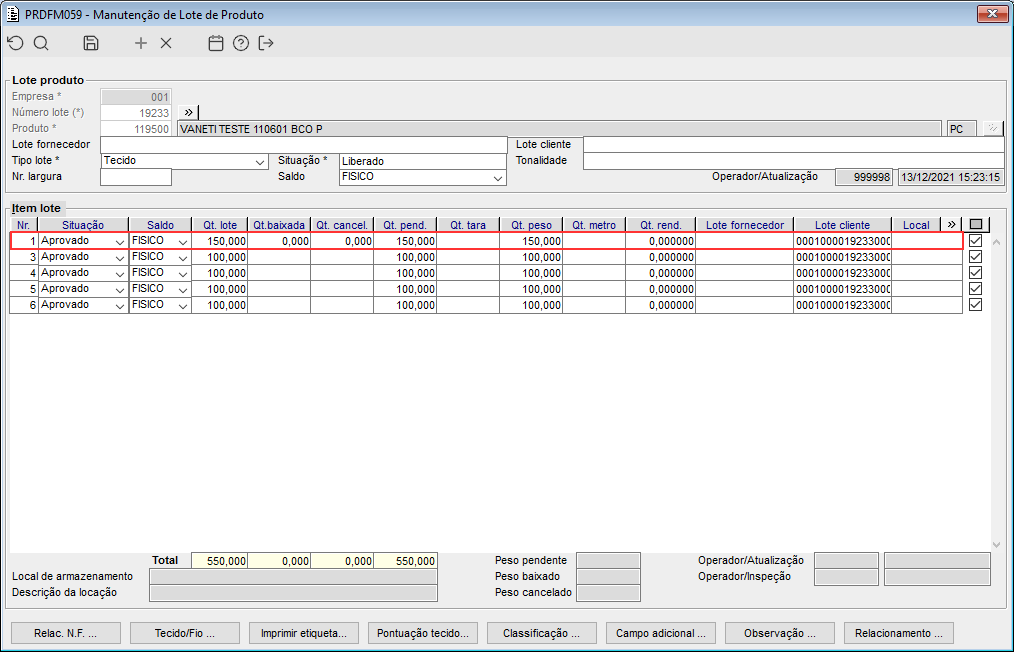Click Lote cliente cell in row 3
Screen dimensions: 1014x652
843,257
